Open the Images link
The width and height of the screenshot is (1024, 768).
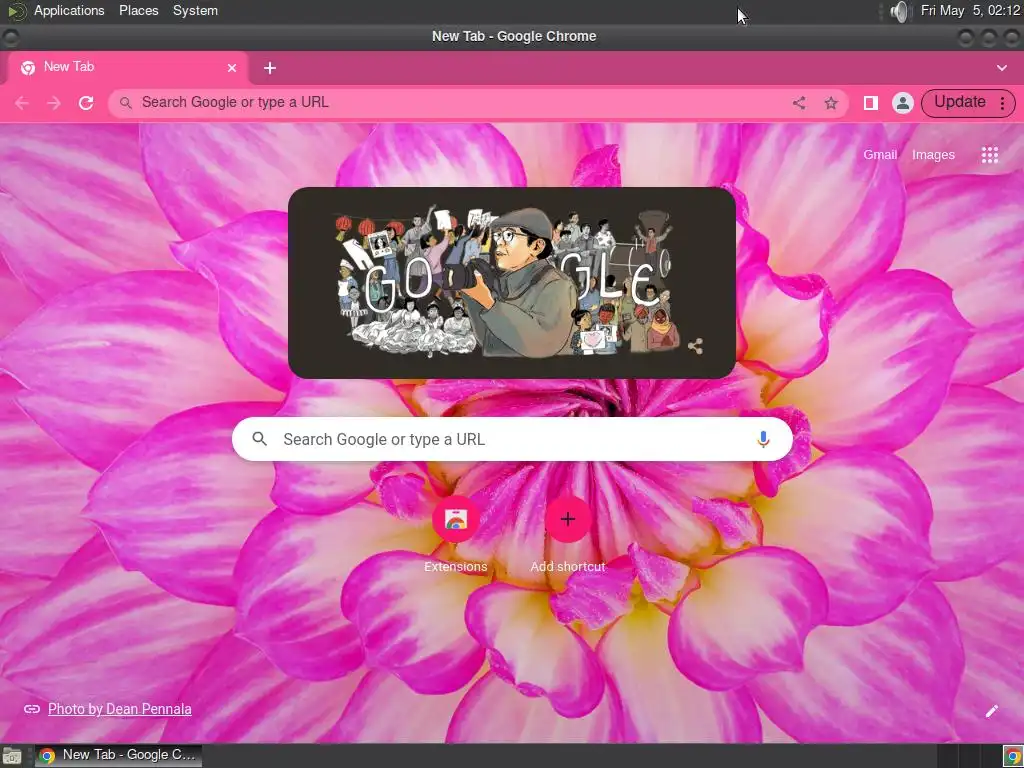[x=933, y=155]
